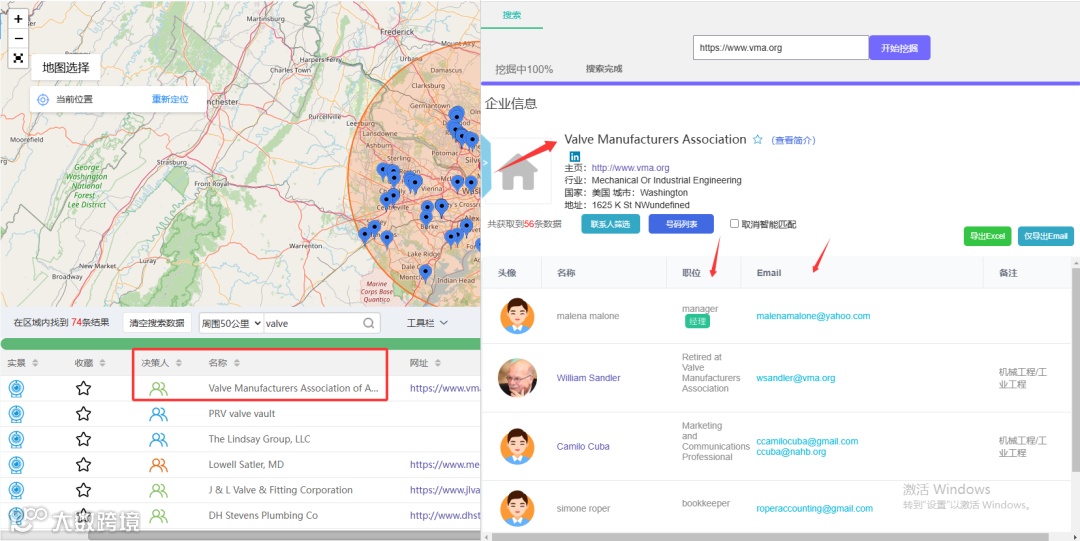This screenshot has height=541, width=1080.
Task: Favorite PRV valve vault with star
Action: 83,414
